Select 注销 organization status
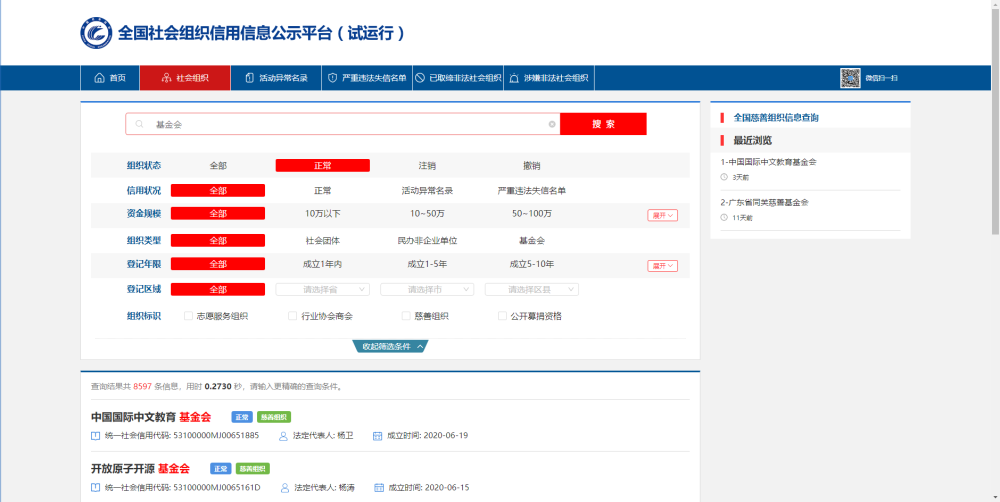Image resolution: width=1000 pixels, height=502 pixels. tap(427, 165)
